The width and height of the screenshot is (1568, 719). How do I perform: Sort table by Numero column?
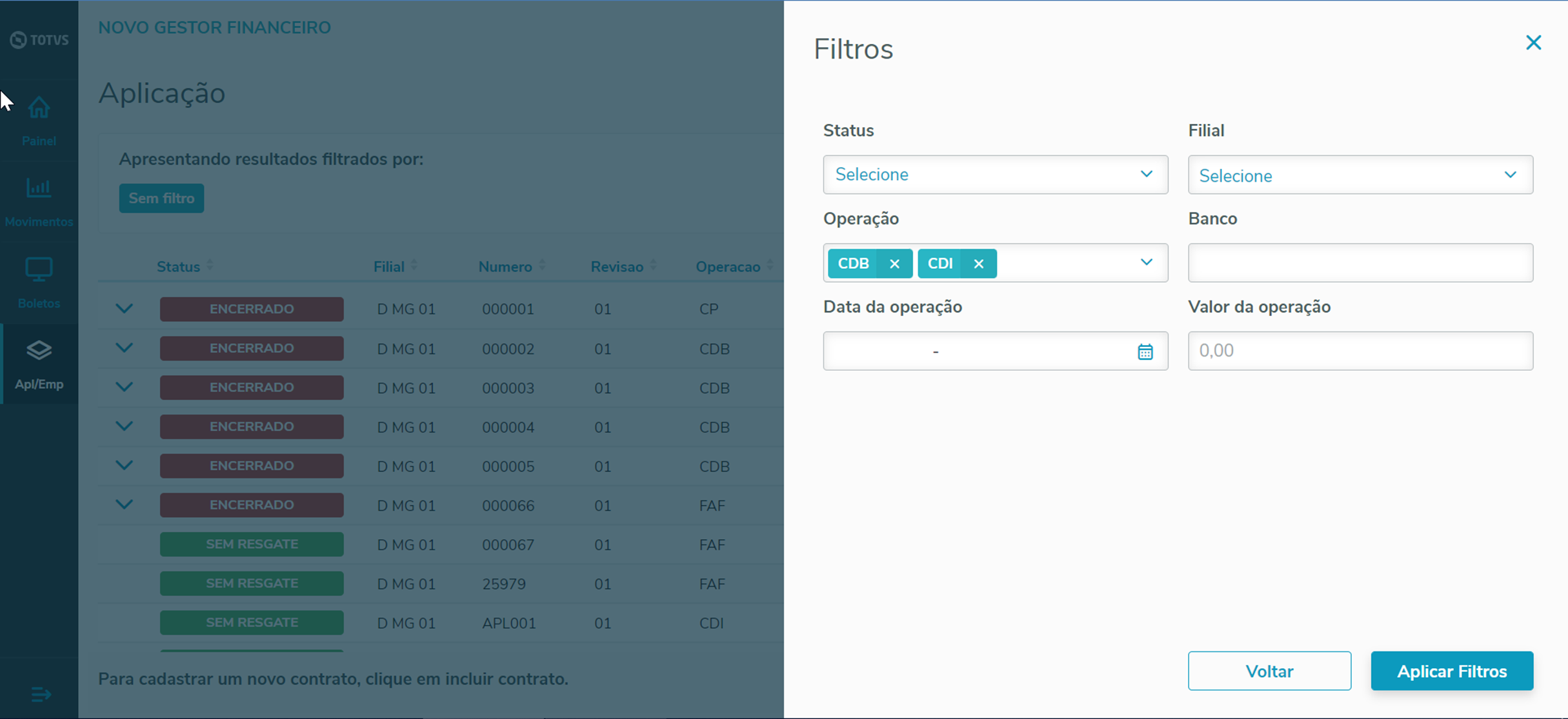tap(506, 266)
